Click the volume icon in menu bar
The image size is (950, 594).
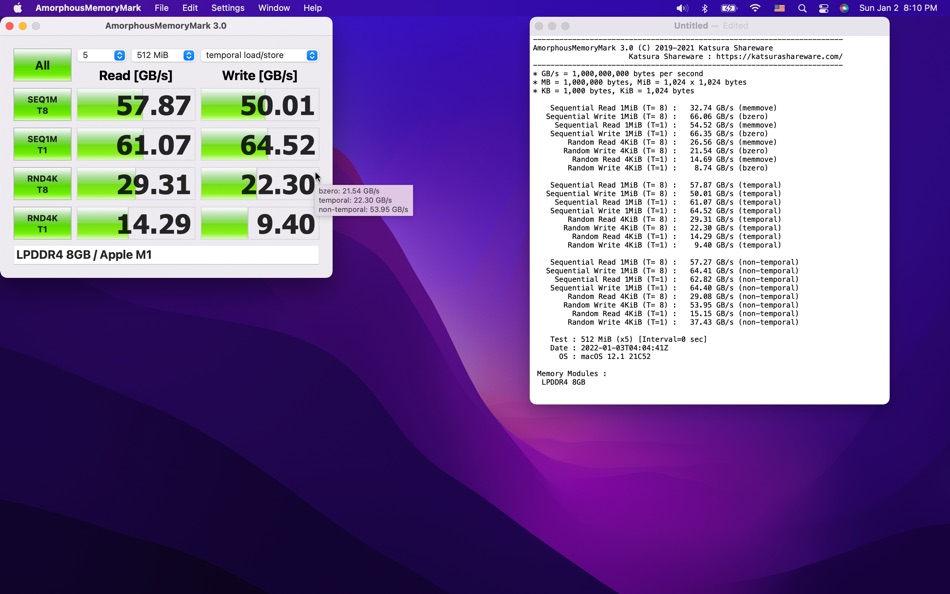coord(681,8)
